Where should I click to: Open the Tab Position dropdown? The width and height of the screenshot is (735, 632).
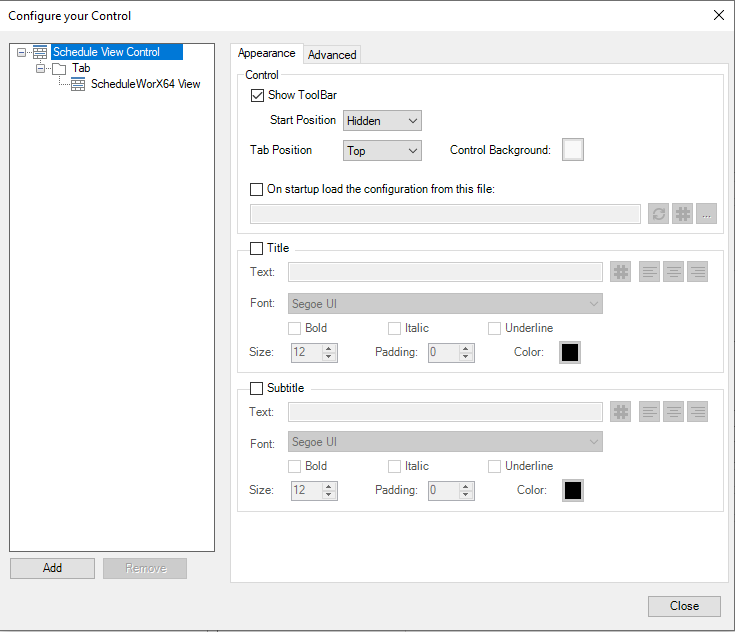(382, 151)
